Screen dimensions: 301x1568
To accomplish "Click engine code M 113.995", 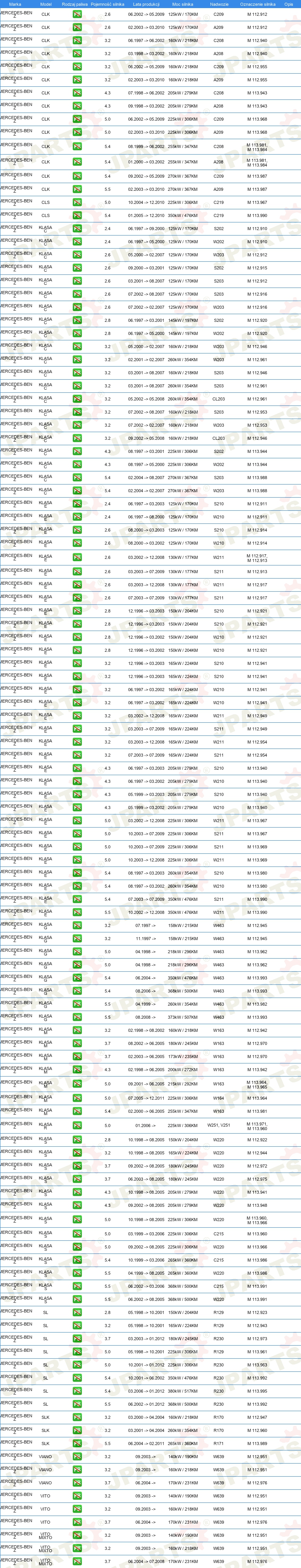I will click(x=257, y=1391).
